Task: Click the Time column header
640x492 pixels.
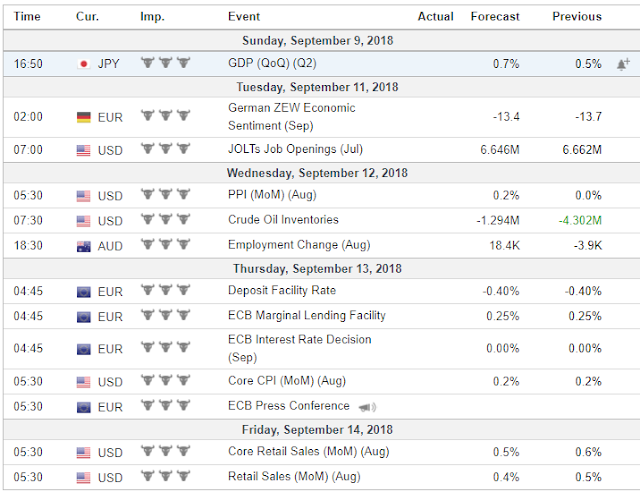Action: [28, 16]
